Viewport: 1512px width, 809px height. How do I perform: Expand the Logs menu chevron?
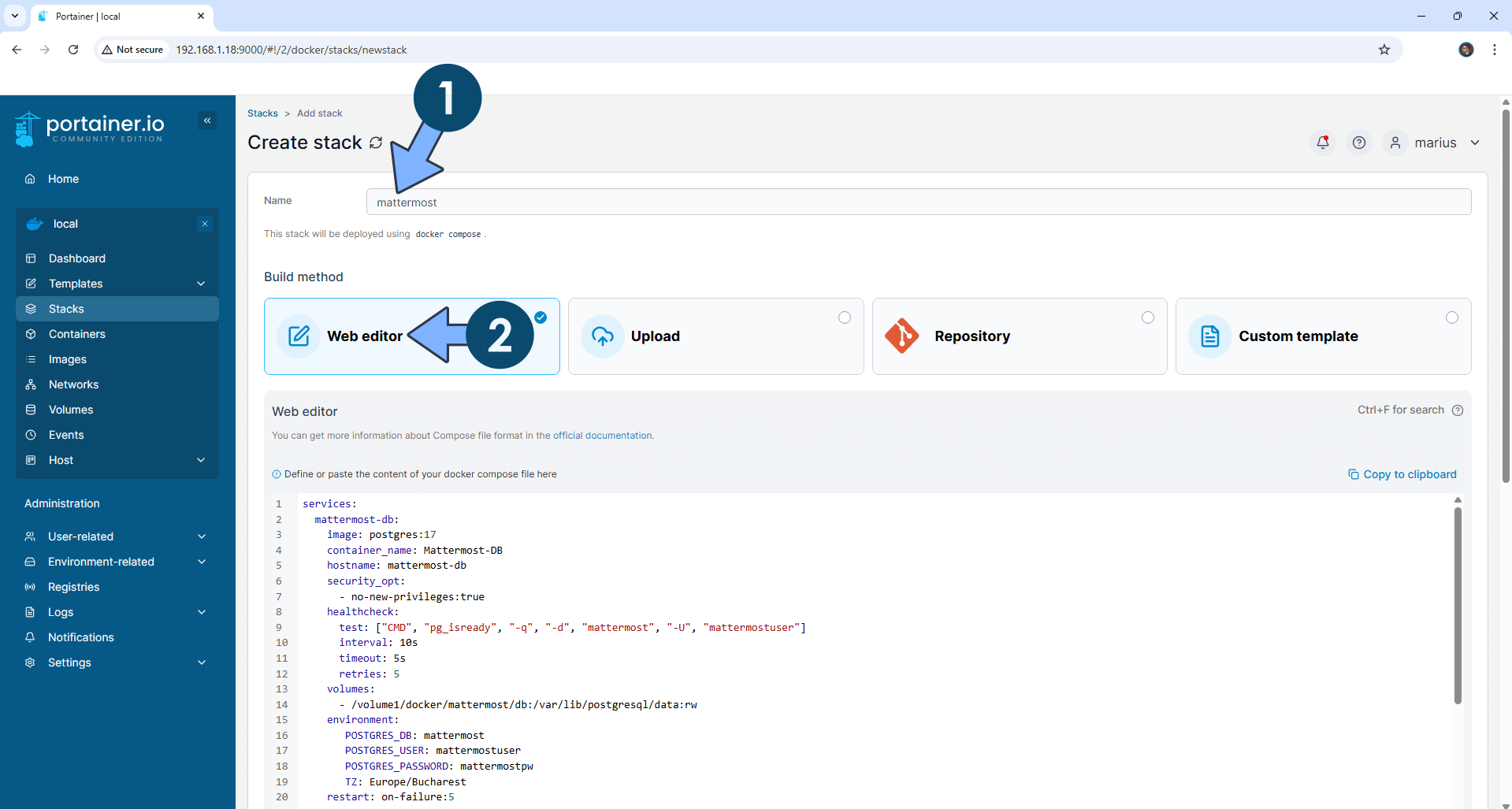pos(202,612)
